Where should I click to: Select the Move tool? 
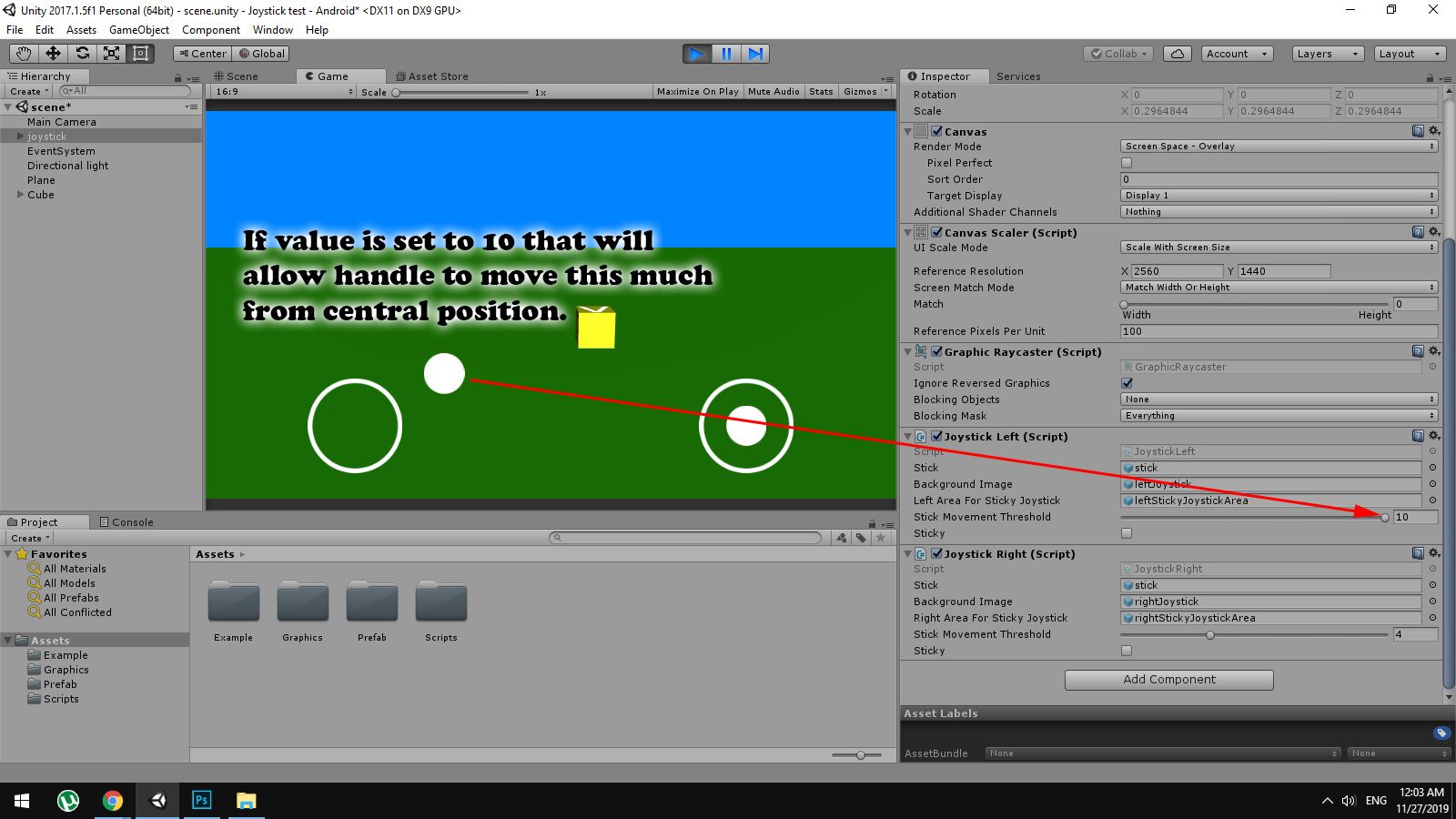tap(53, 54)
